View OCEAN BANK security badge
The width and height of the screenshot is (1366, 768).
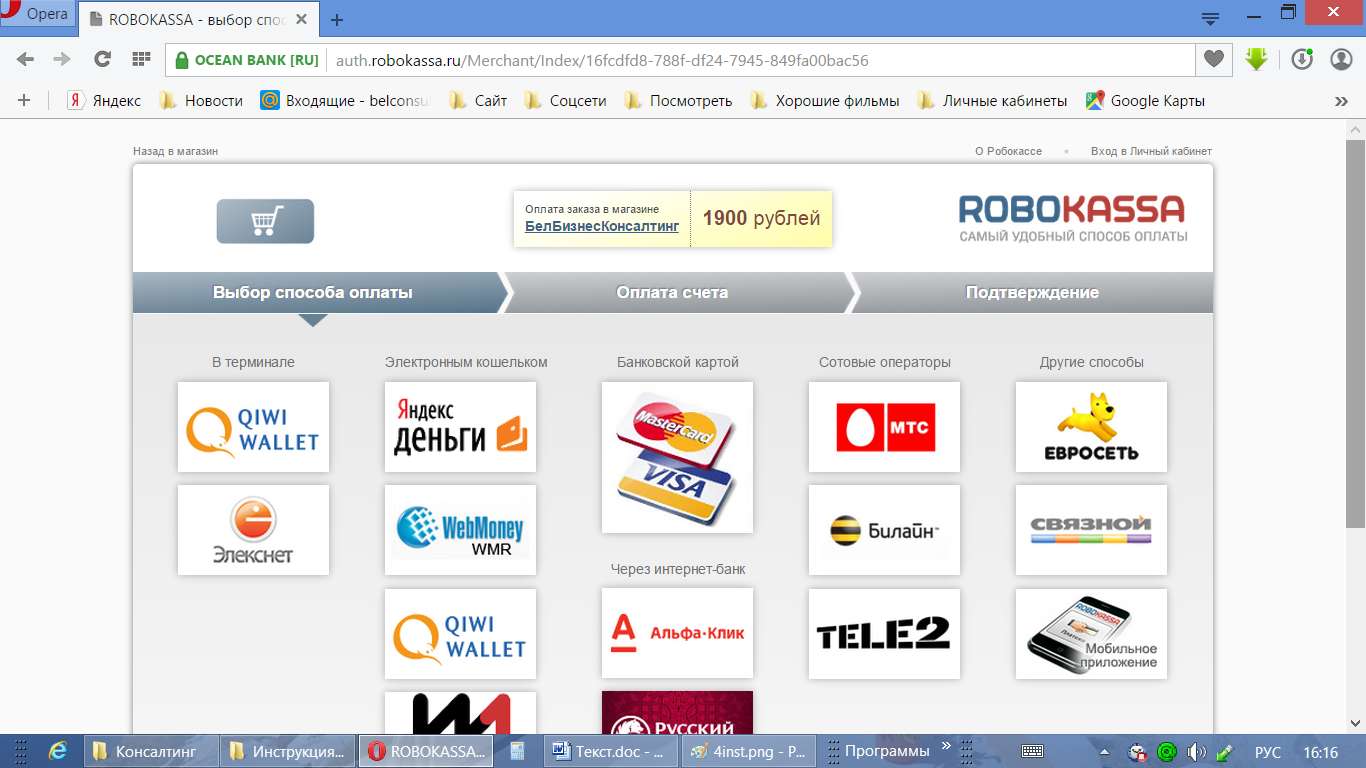pyautogui.click(x=246, y=60)
